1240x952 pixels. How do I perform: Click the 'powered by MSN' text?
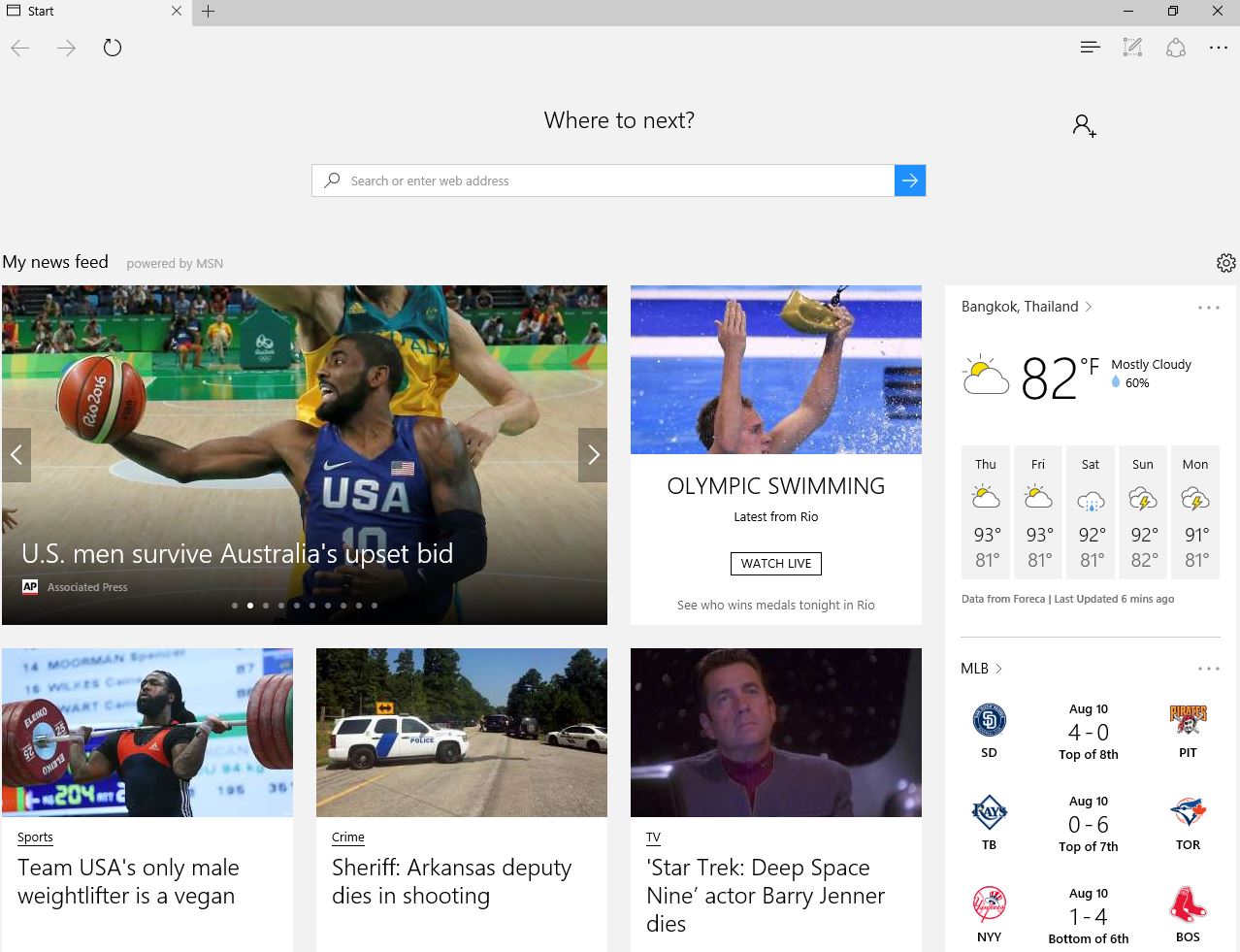click(x=175, y=263)
